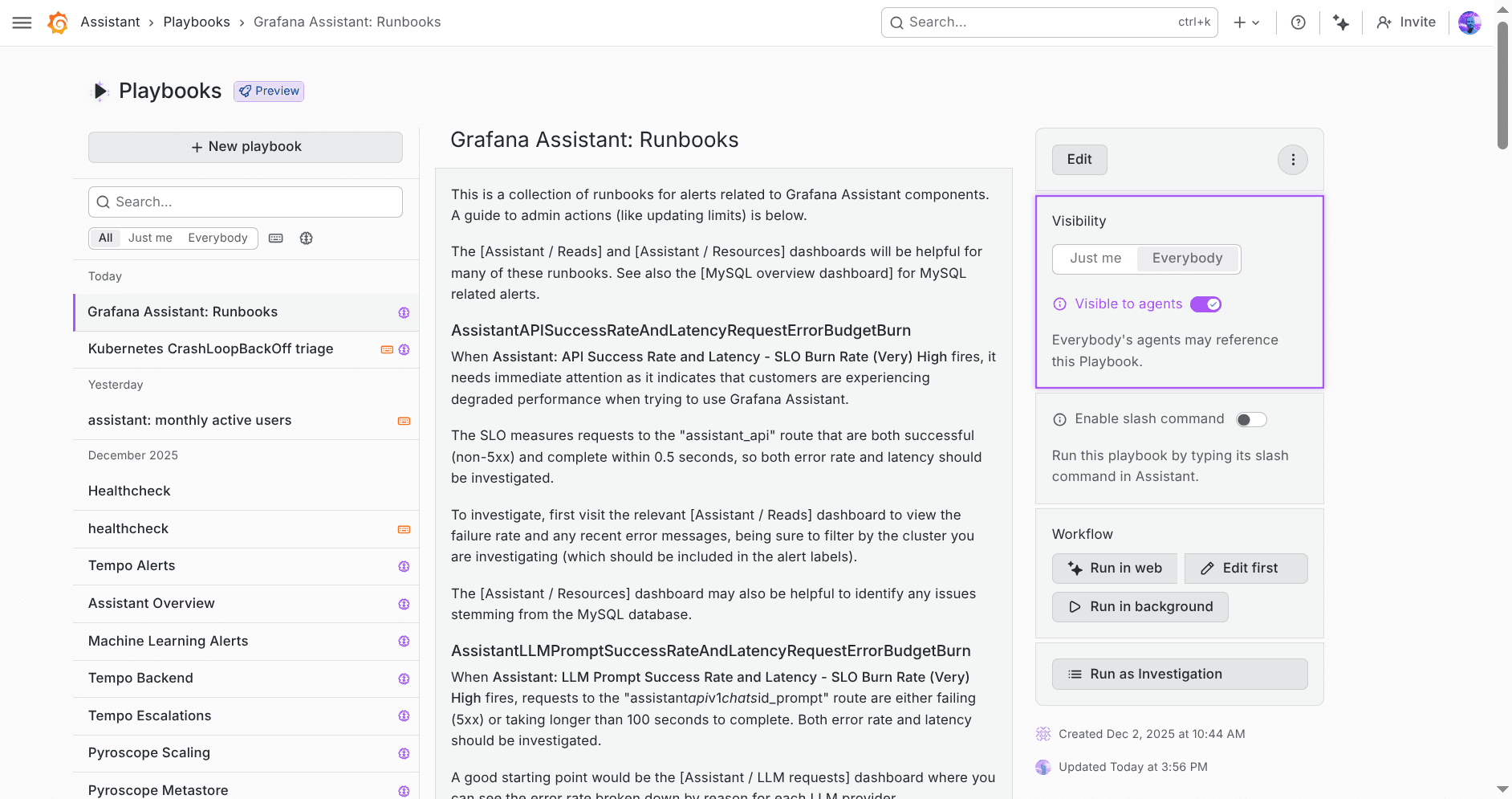Screen dimensions: 1512x799
Task: Click the brain icon next to Tempo Alerts
Action: (x=404, y=566)
